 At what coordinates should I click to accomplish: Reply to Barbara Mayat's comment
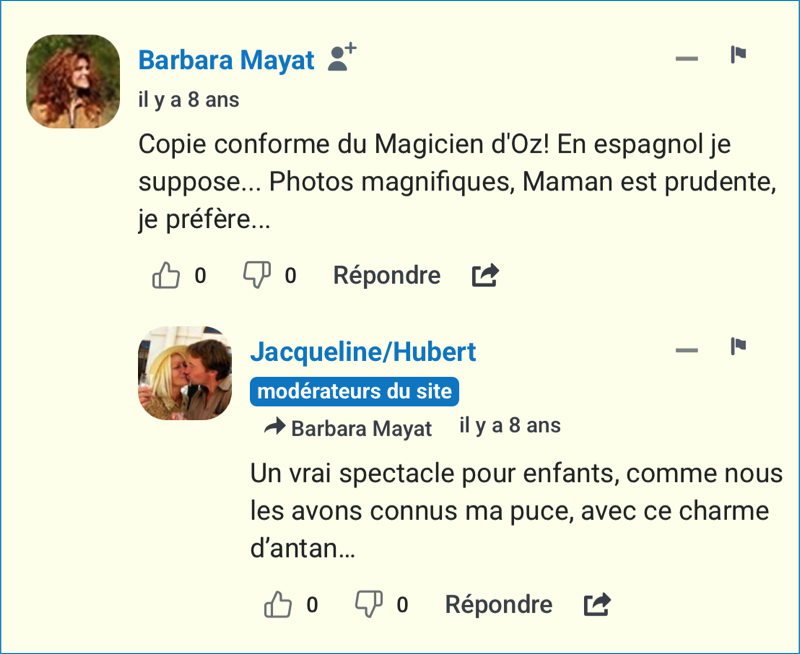tap(386, 275)
